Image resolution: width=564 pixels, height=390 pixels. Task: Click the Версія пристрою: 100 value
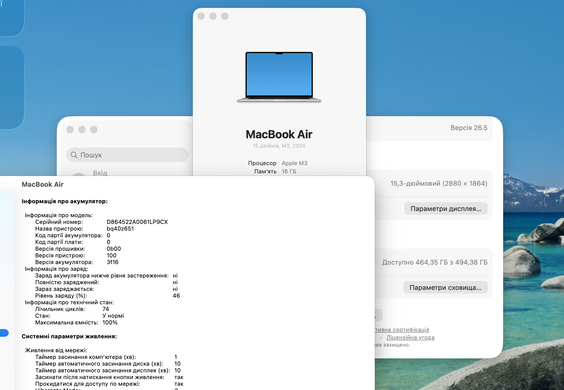112,255
